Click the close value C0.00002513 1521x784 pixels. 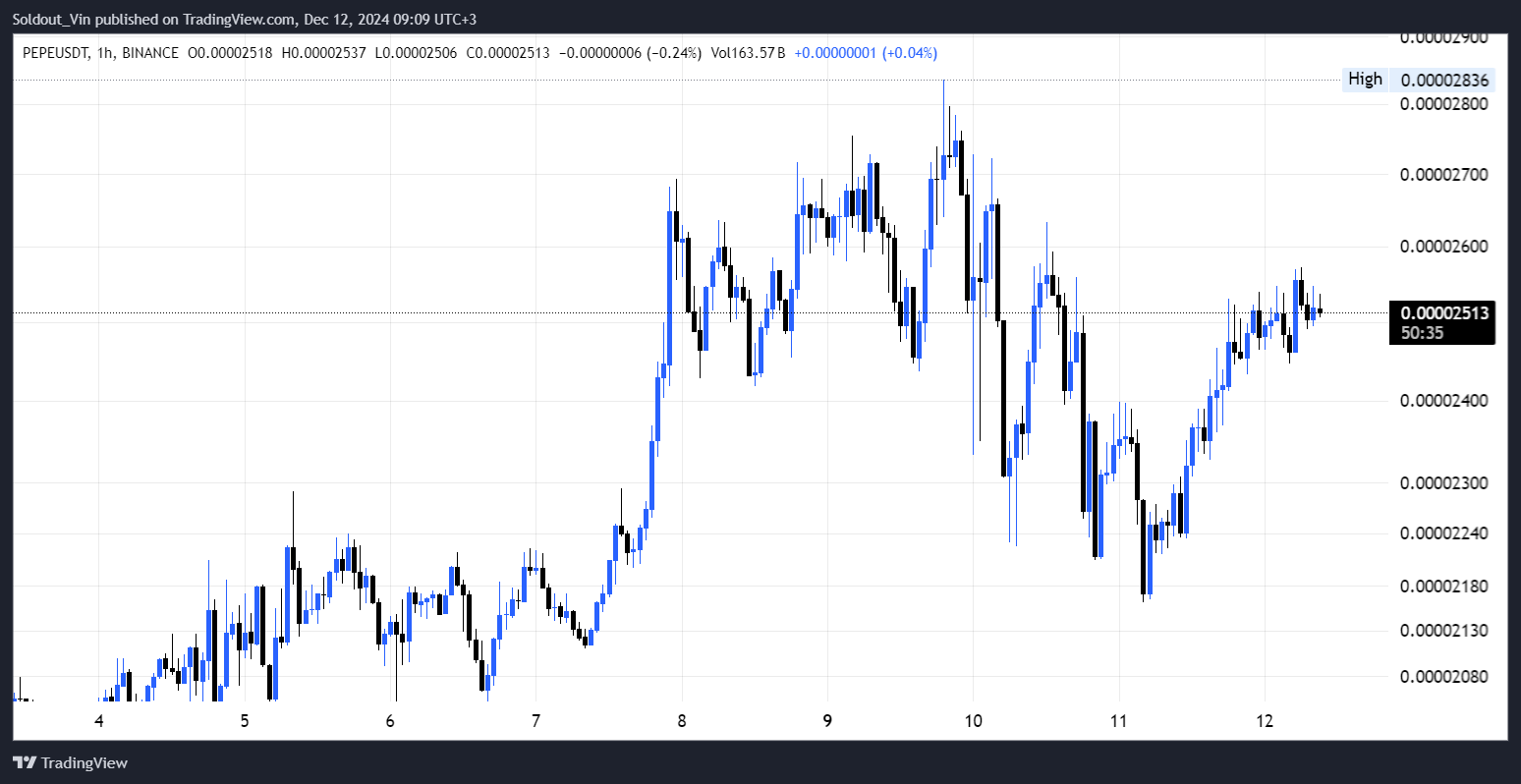pos(508,53)
